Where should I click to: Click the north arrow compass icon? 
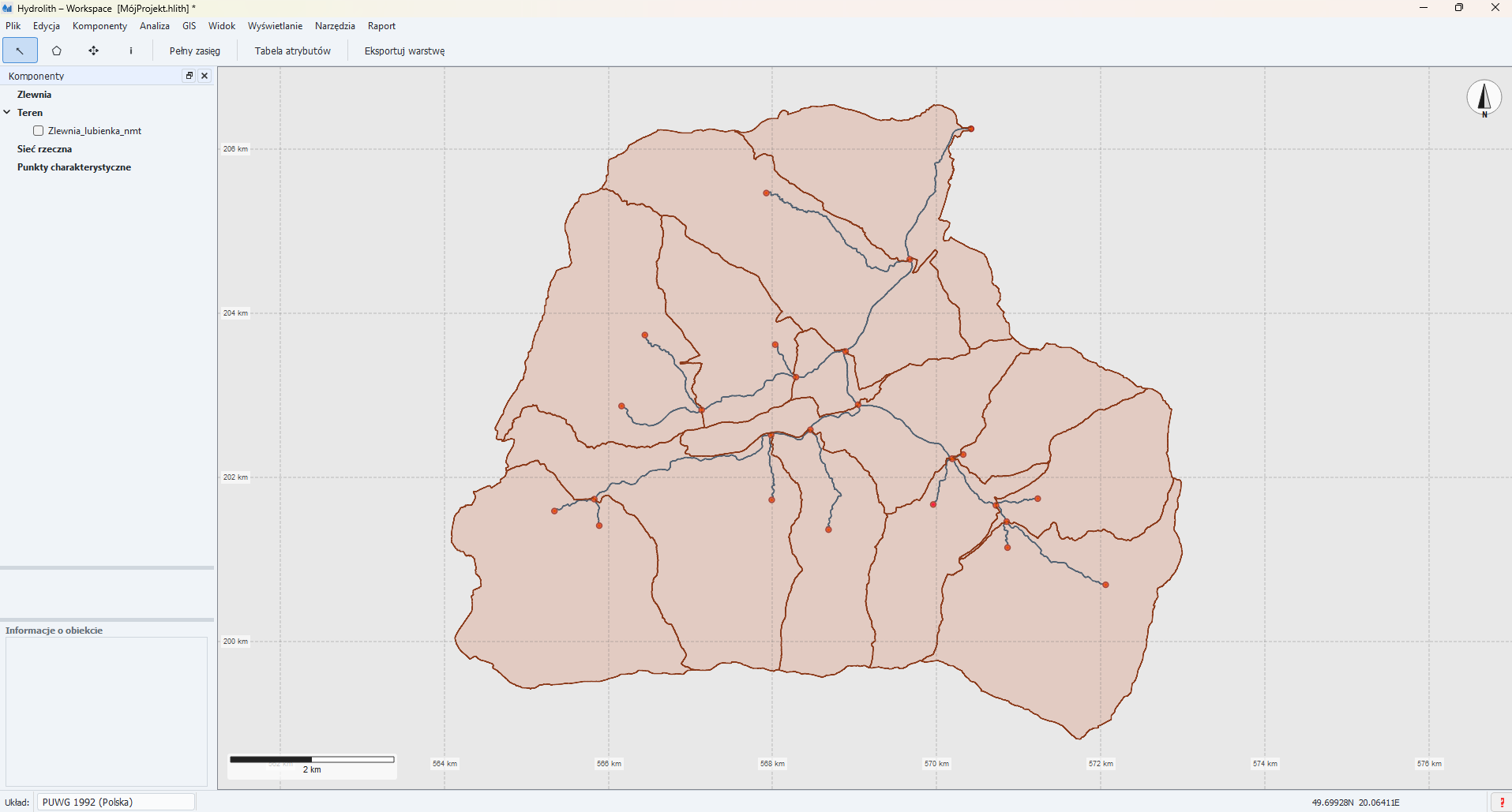pos(1484,98)
